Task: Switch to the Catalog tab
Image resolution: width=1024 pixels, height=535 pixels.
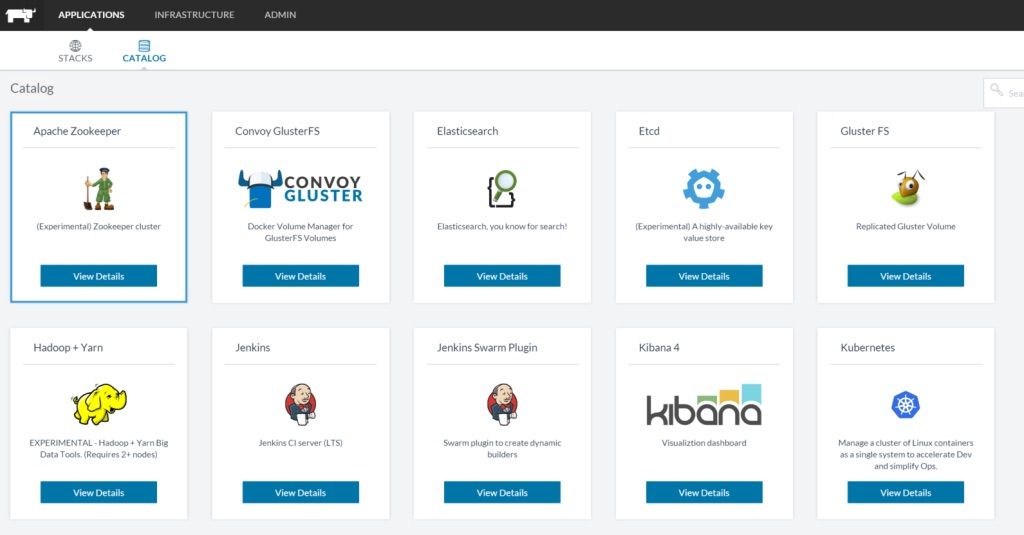Action: [x=144, y=52]
